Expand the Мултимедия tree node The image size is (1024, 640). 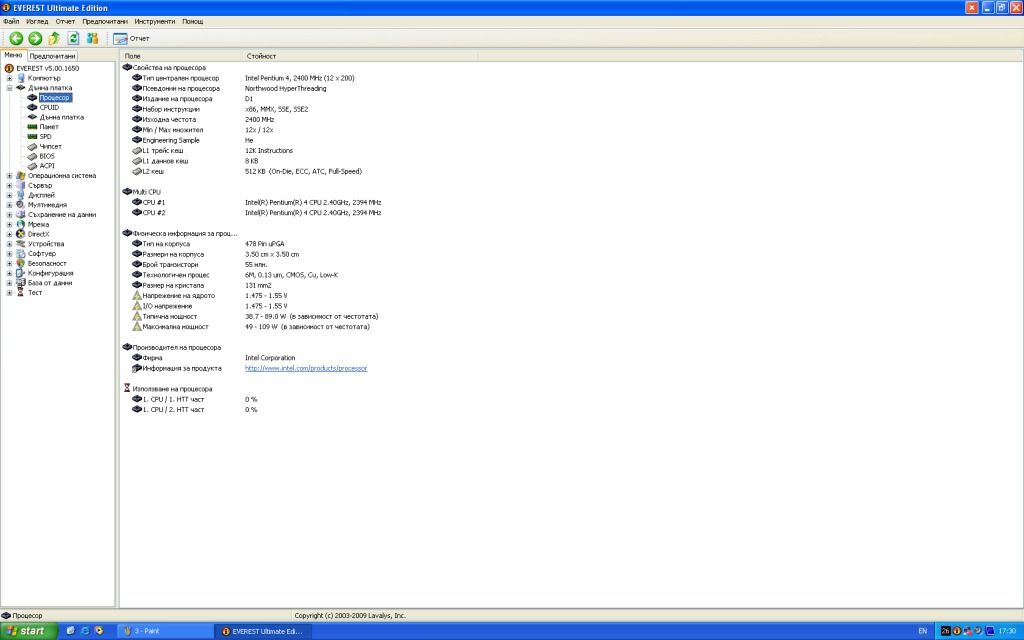click(9, 205)
